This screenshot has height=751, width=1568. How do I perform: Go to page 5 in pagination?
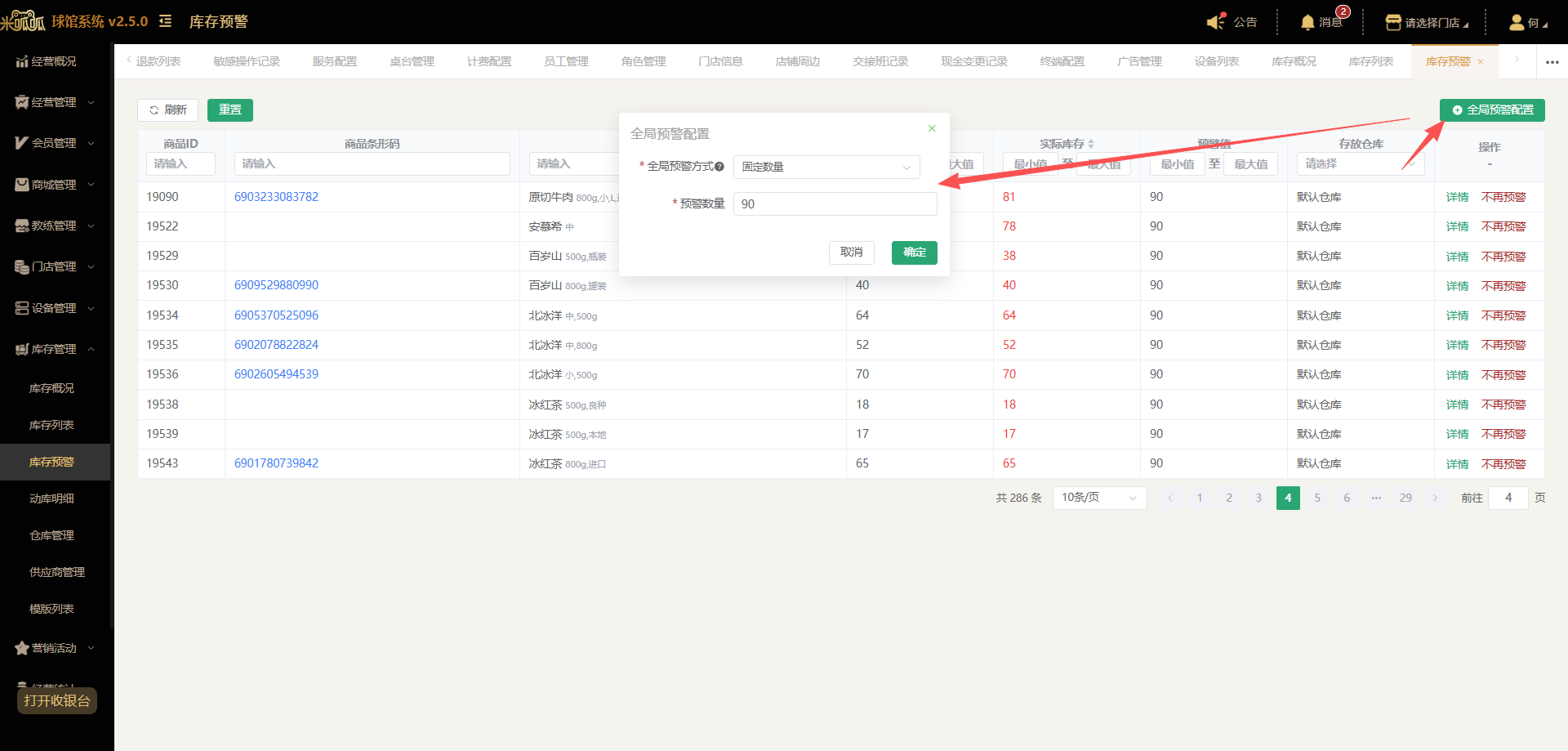click(x=1317, y=498)
